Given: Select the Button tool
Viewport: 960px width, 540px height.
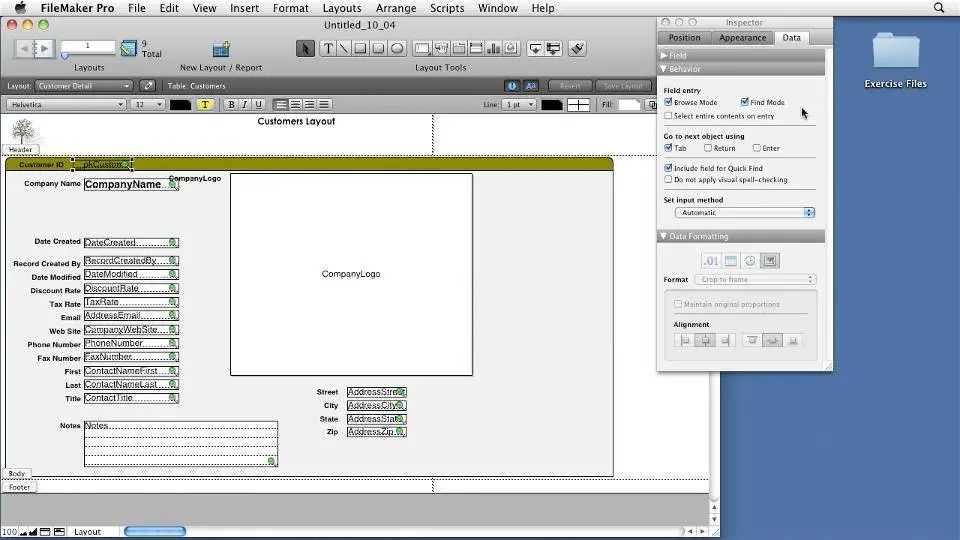Looking at the screenshot, I should 441,48.
